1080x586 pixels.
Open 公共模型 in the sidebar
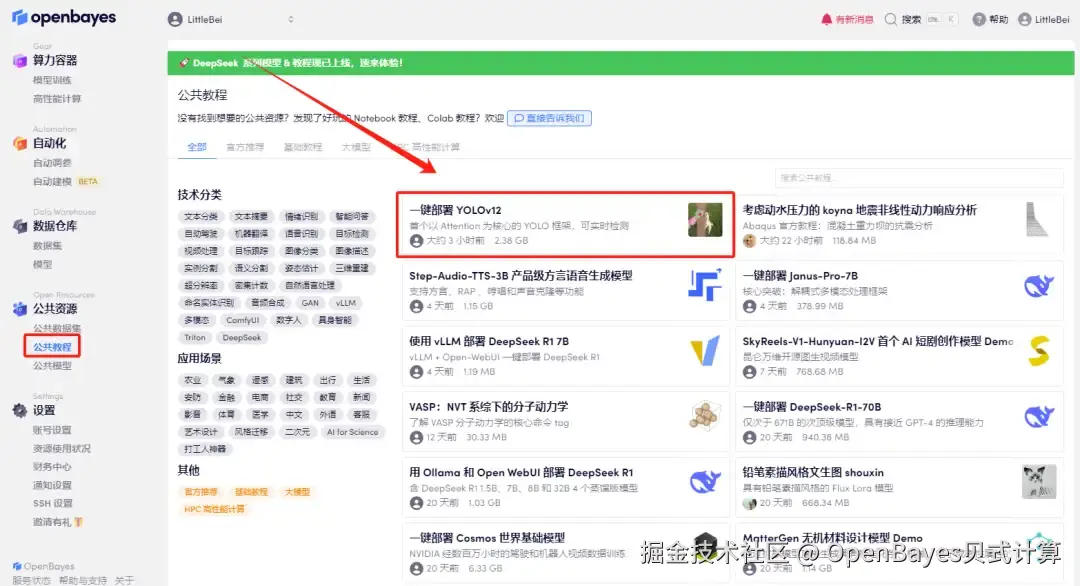(52, 366)
